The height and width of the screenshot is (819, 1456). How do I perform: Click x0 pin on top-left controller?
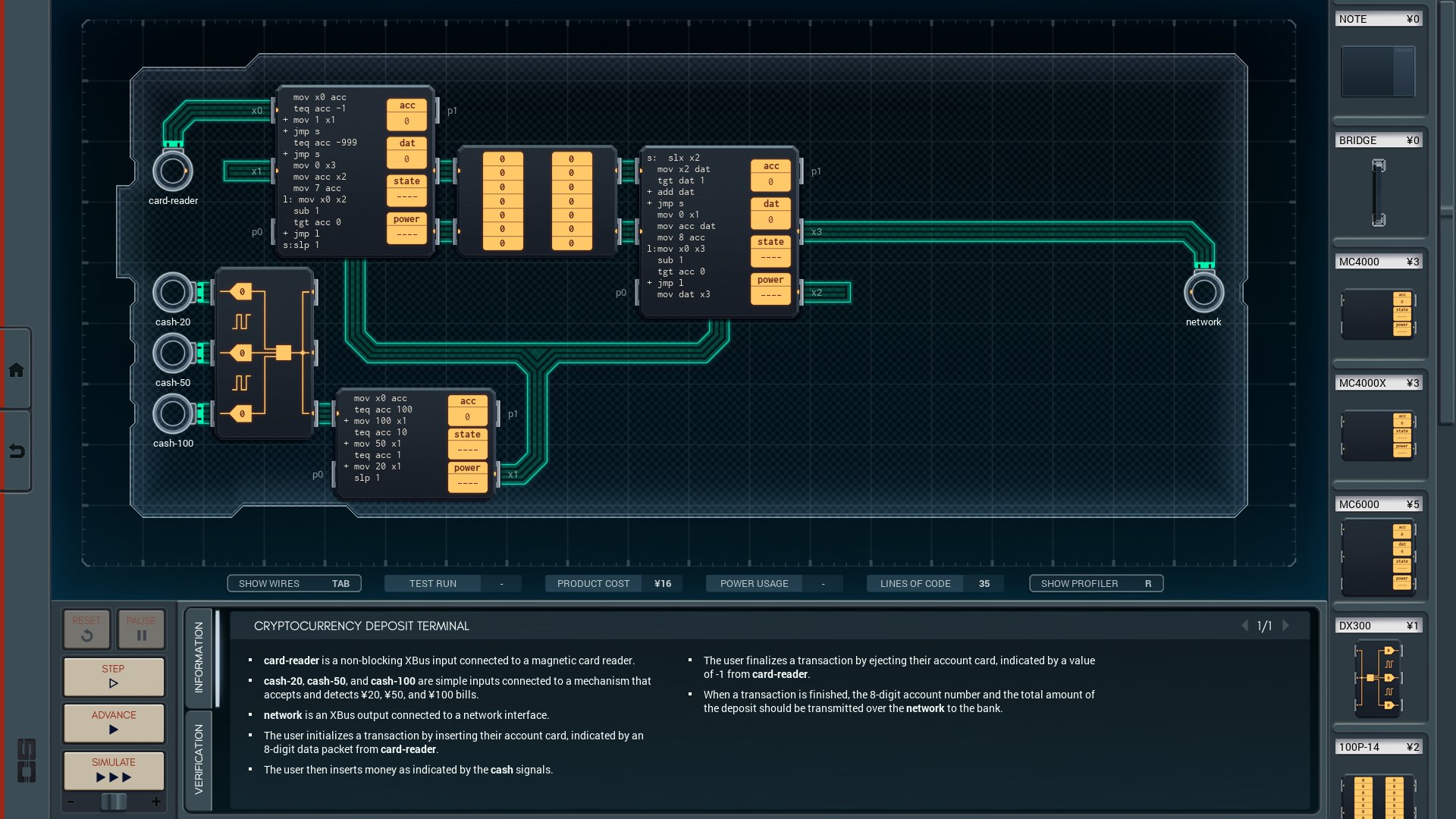click(x=257, y=111)
